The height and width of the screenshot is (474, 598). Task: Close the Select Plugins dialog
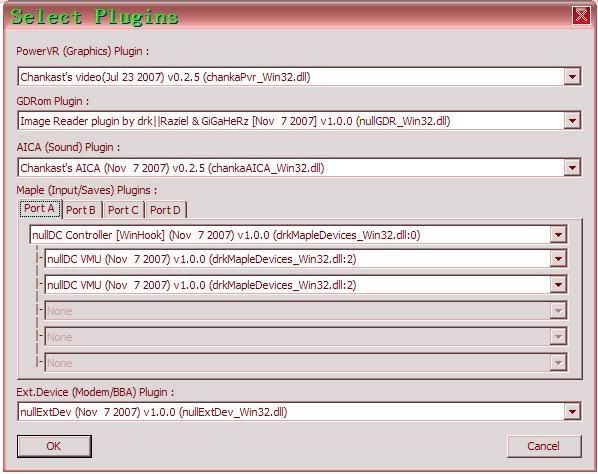pyautogui.click(x=581, y=16)
